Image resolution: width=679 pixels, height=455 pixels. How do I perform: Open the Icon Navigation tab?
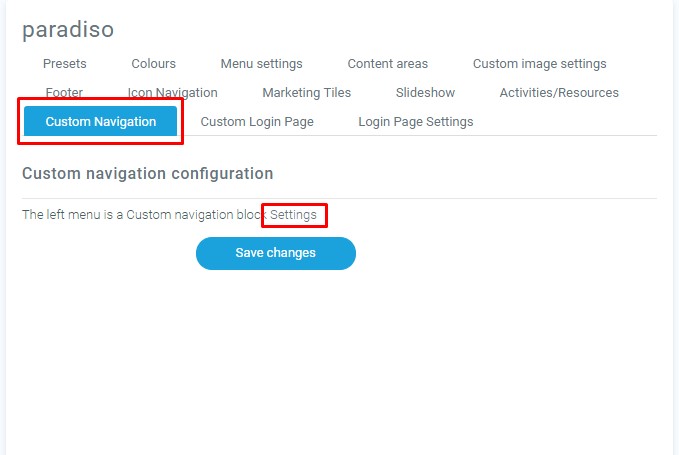click(x=172, y=93)
